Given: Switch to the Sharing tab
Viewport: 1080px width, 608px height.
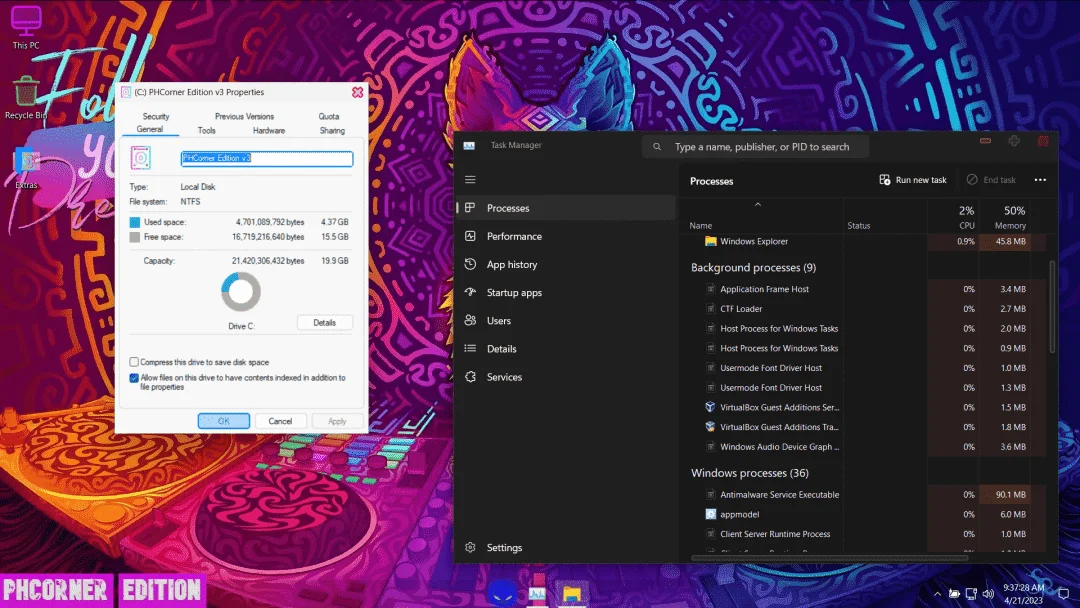Looking at the screenshot, I should pyautogui.click(x=332, y=130).
